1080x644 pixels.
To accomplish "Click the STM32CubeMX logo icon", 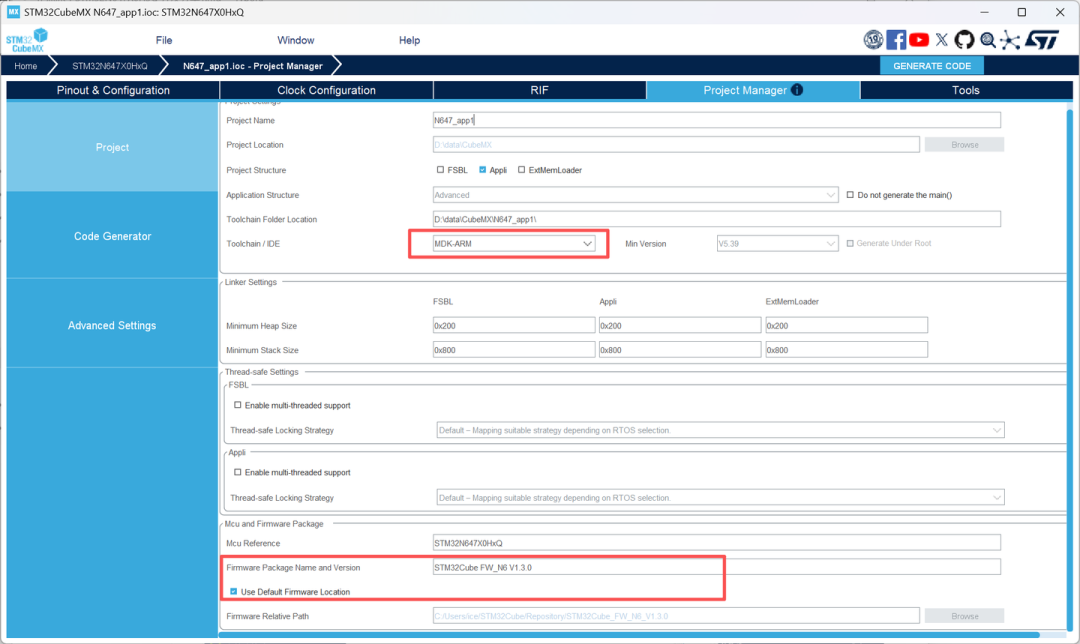I will (x=27, y=40).
